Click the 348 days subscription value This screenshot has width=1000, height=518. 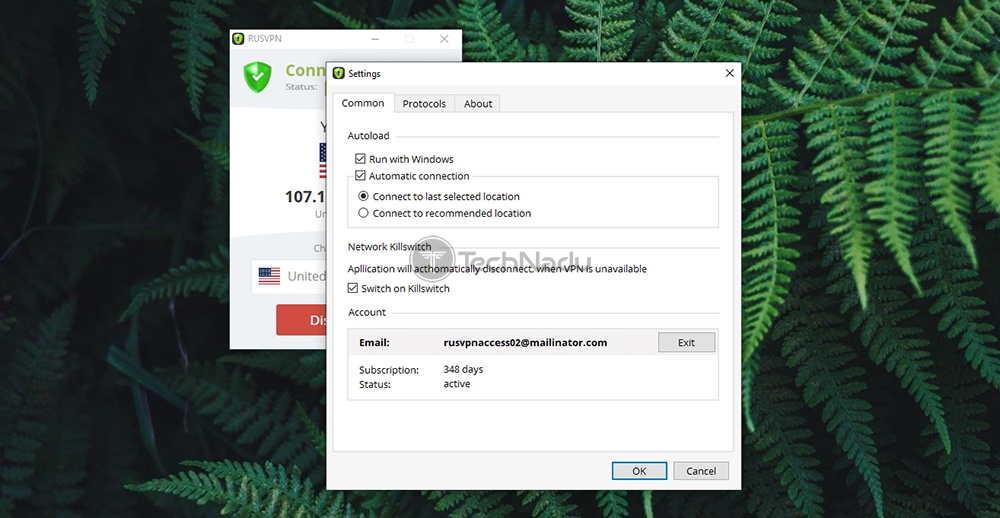[x=463, y=369]
